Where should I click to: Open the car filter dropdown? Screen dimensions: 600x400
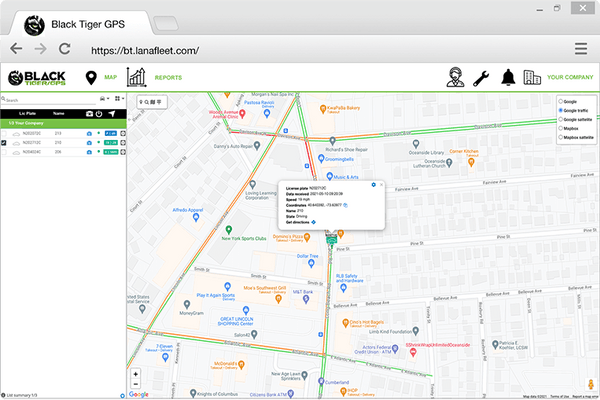coord(104,99)
